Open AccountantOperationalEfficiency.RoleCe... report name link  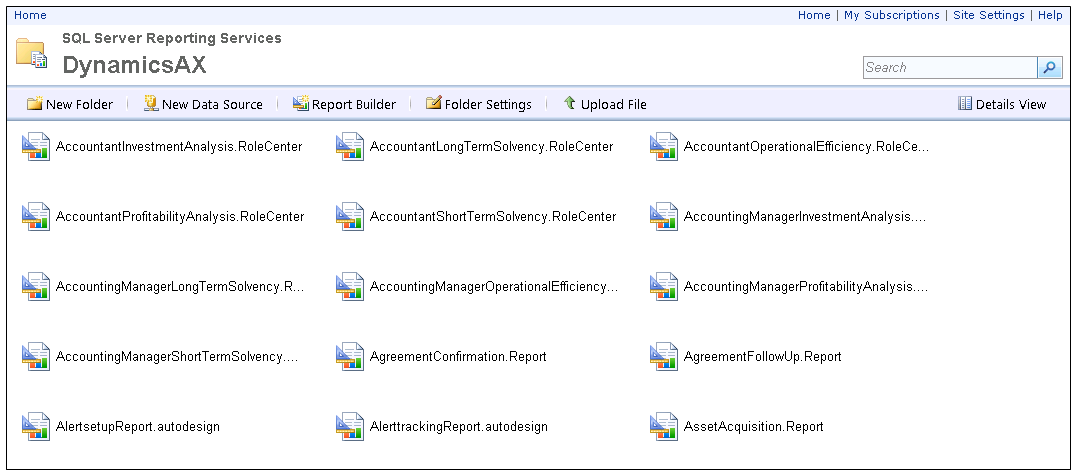[806, 146]
